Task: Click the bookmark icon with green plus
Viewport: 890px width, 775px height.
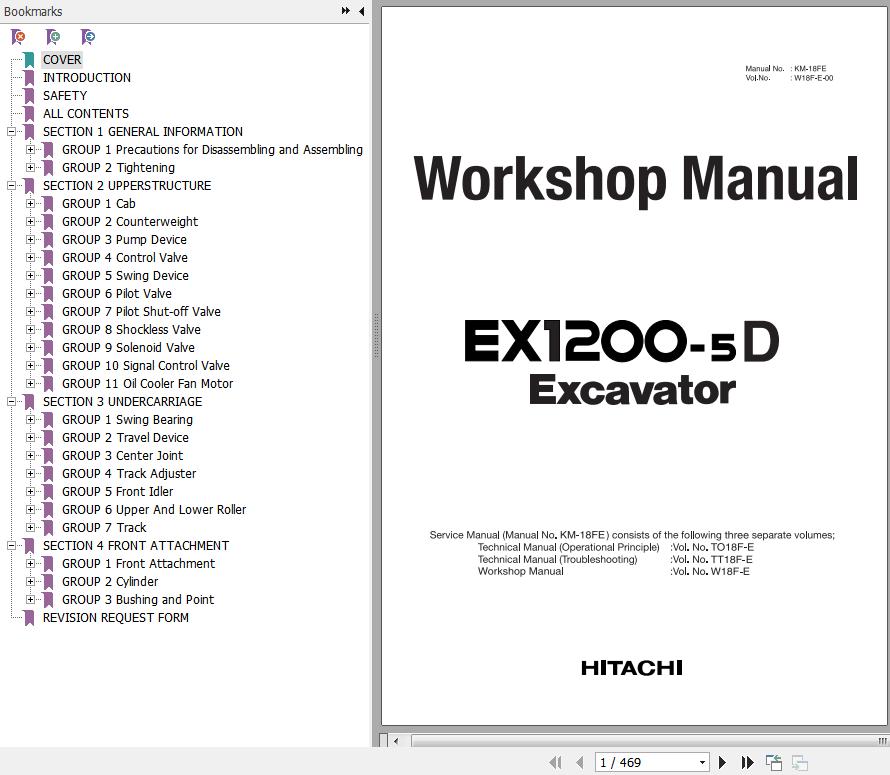Action: tap(53, 37)
